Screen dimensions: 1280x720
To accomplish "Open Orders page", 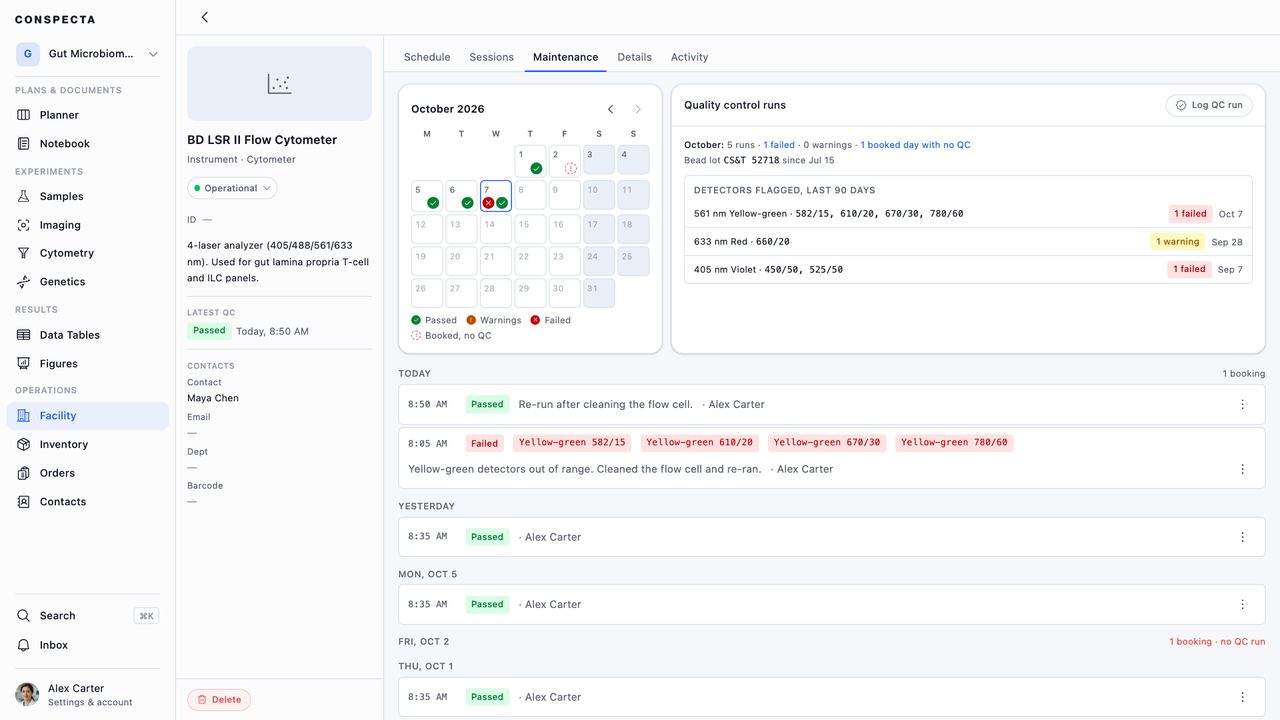I will point(88,473).
